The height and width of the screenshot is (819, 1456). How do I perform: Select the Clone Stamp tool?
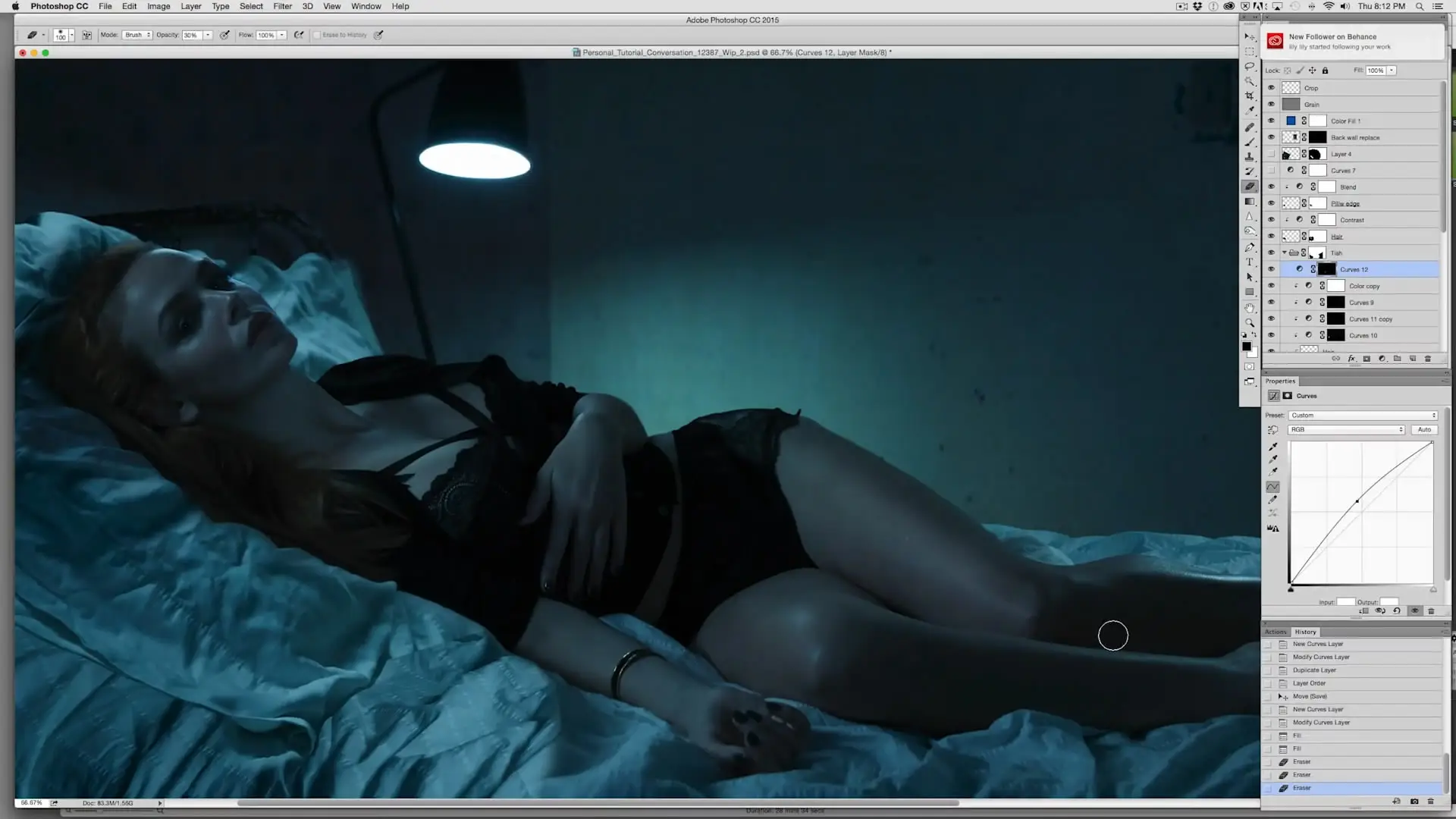pos(1249,156)
